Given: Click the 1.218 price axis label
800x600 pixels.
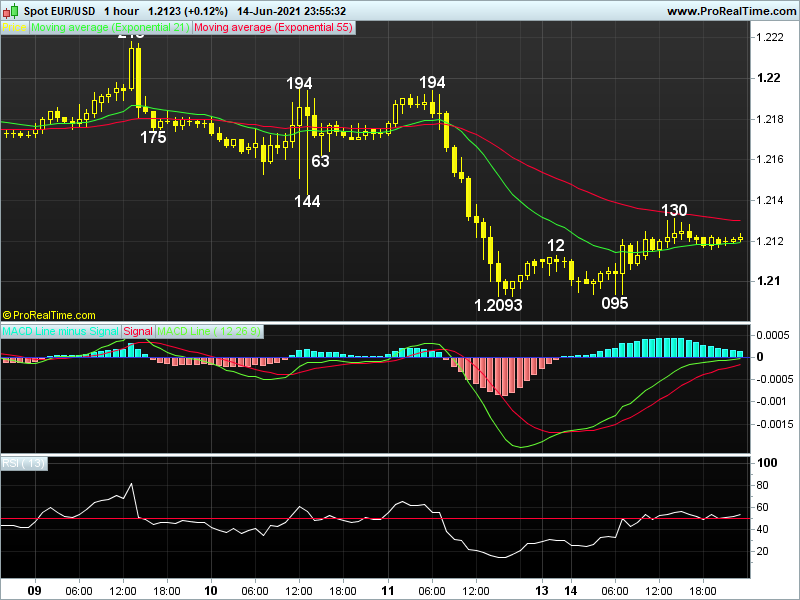Looking at the screenshot, I should coord(769,119).
